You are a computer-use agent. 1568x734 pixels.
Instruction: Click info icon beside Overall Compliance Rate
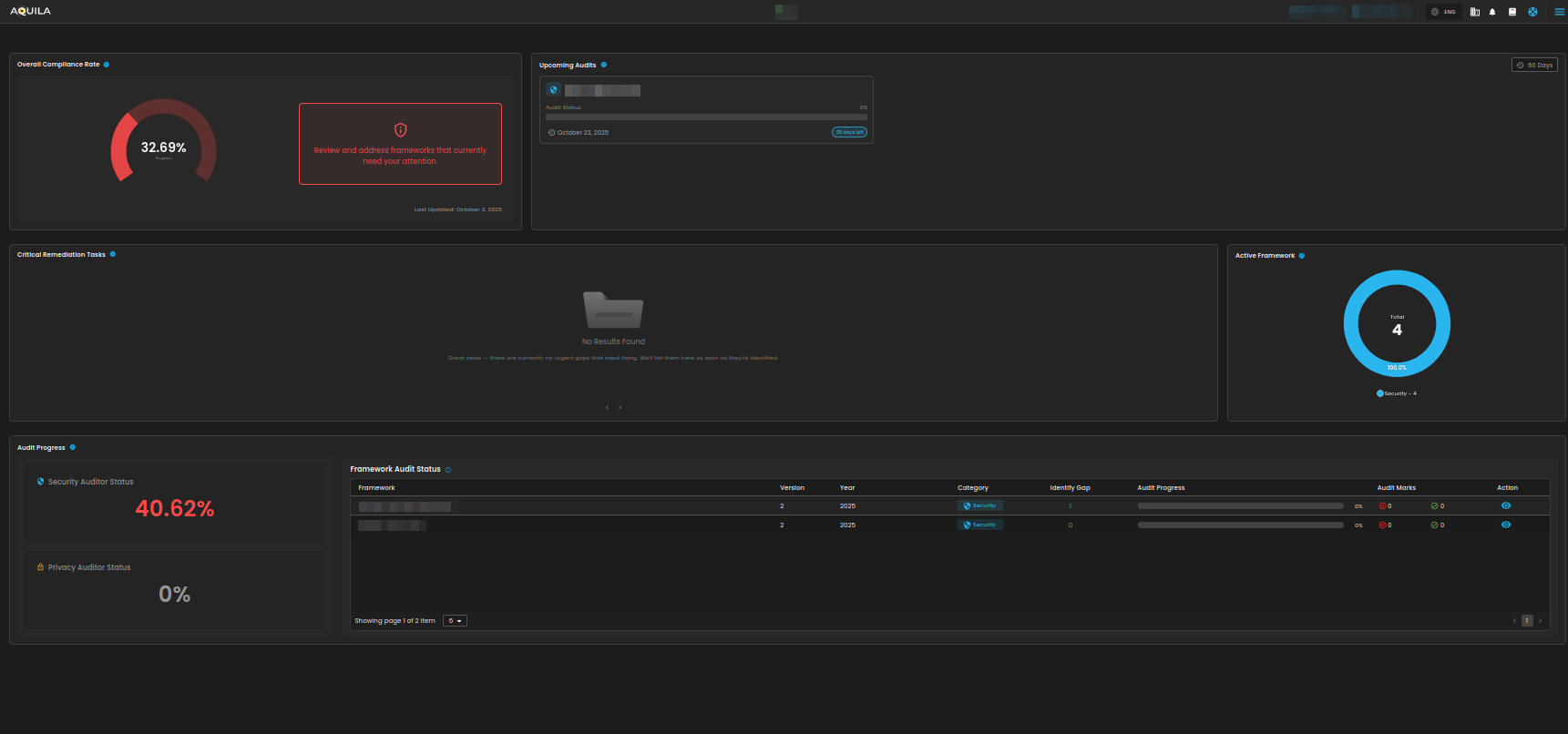click(x=107, y=65)
